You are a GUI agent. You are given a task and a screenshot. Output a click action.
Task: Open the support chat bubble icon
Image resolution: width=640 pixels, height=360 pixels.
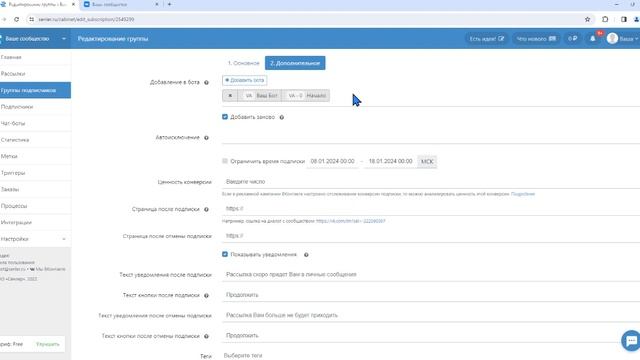(x=631, y=340)
